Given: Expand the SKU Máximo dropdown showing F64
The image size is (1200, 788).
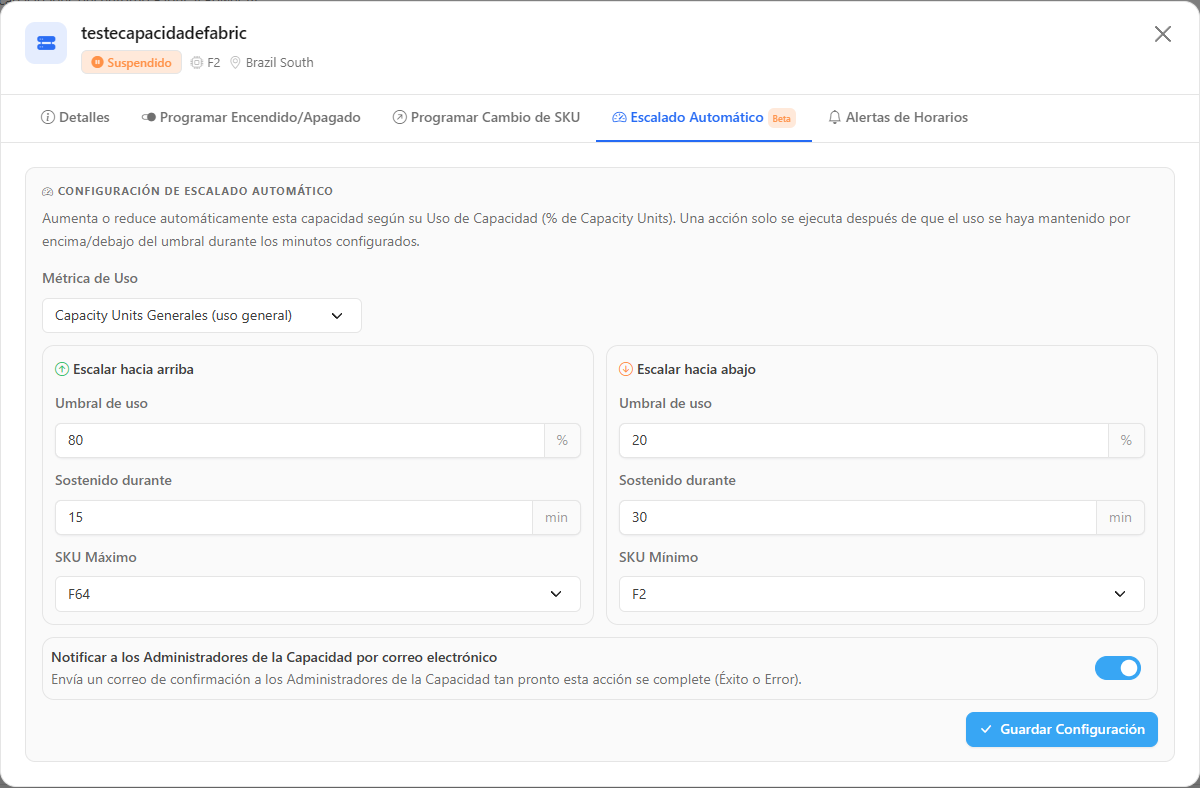Looking at the screenshot, I should (318, 594).
